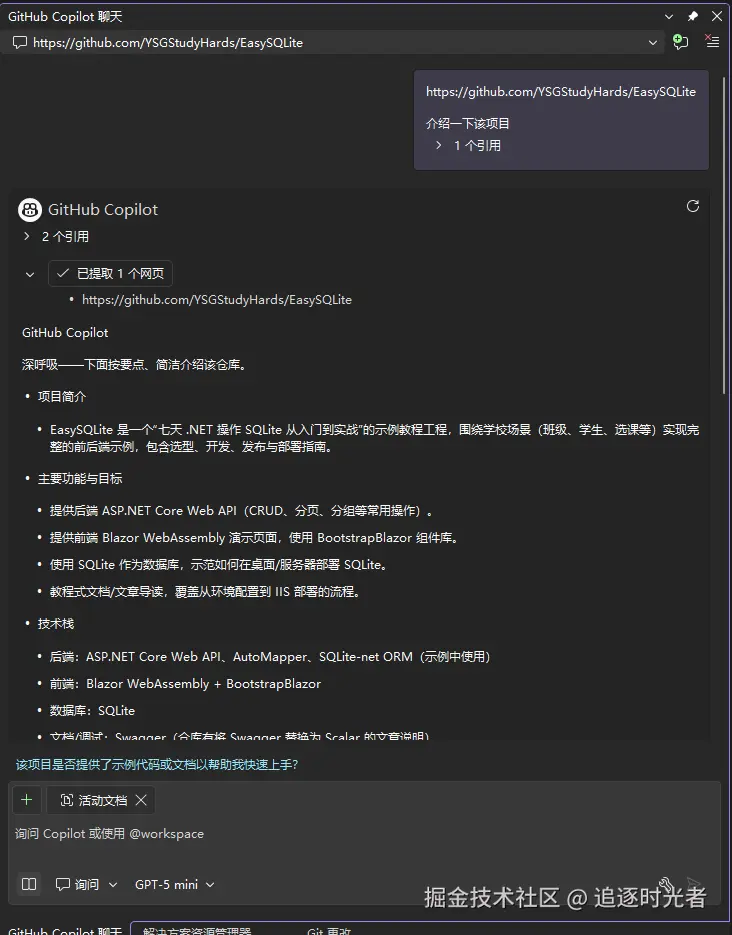Select the "GitHub Copilot 聊天" bottom tab
The width and height of the screenshot is (732, 935).
(x=65, y=930)
